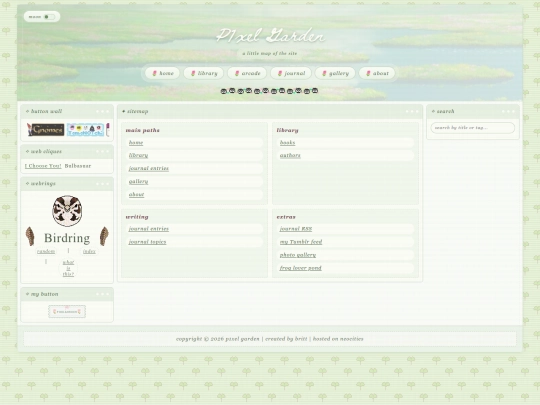
Task: Visit a random Birdring site
Action: pyautogui.click(x=46, y=251)
